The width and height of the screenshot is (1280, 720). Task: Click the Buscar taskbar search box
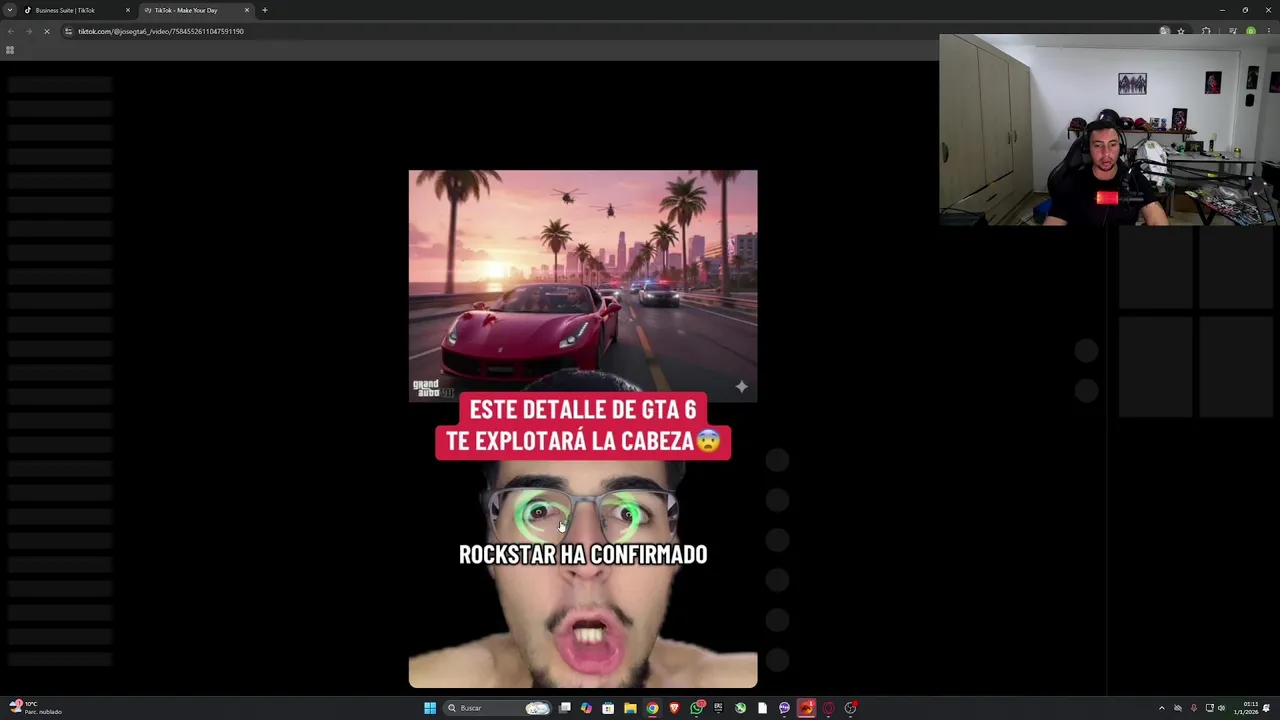(497, 708)
